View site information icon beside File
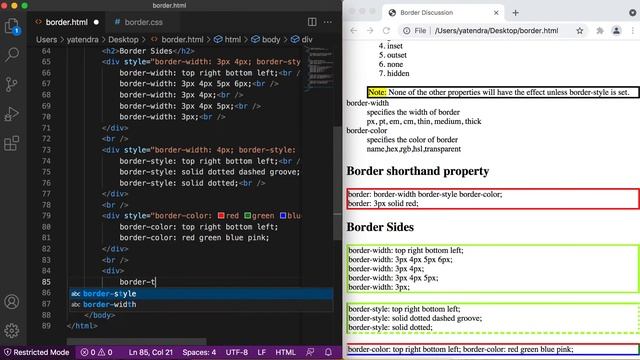The height and width of the screenshot is (360, 640). tap(407, 31)
